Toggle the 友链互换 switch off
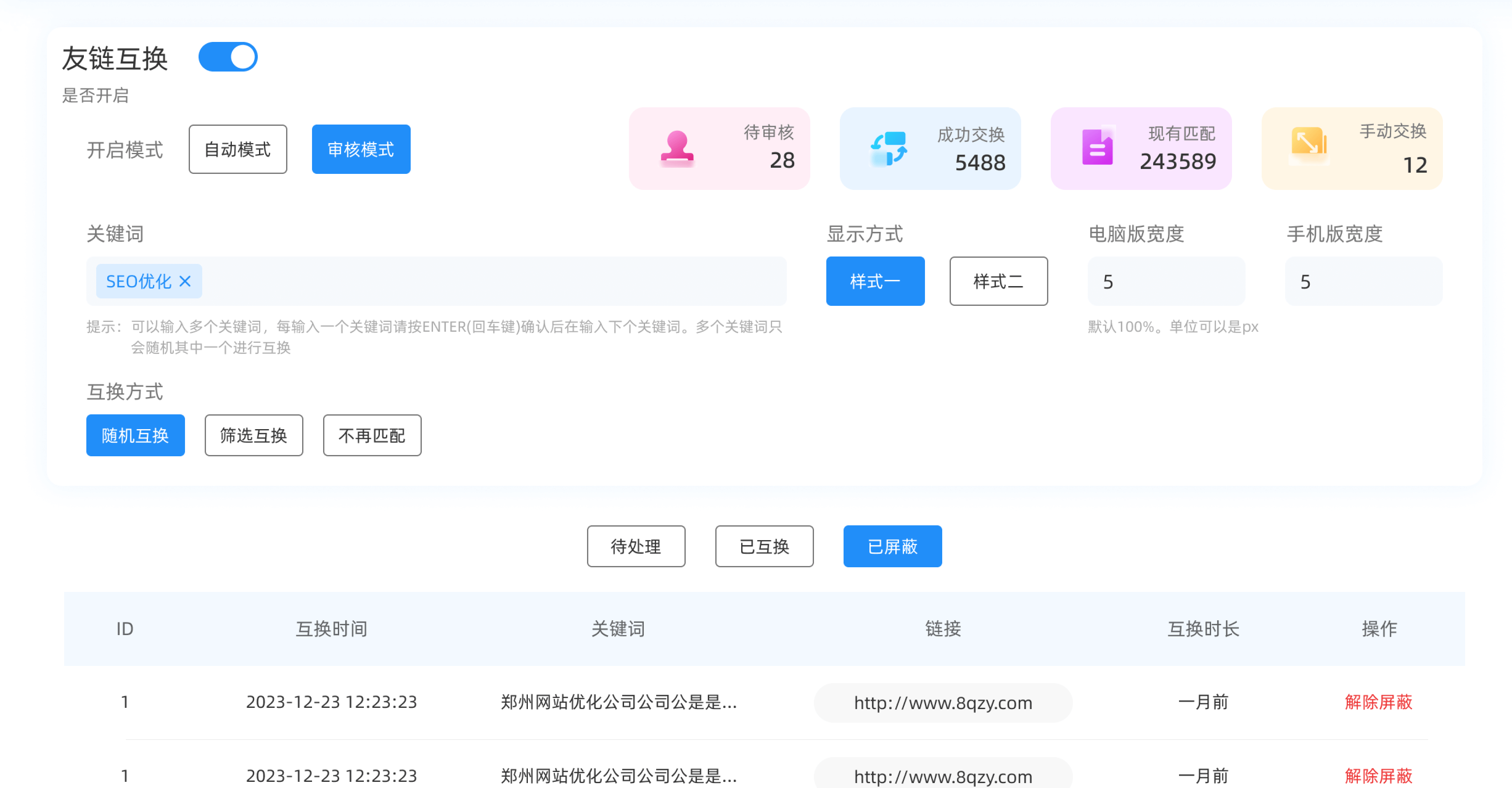The image size is (1512, 788). coord(228,57)
